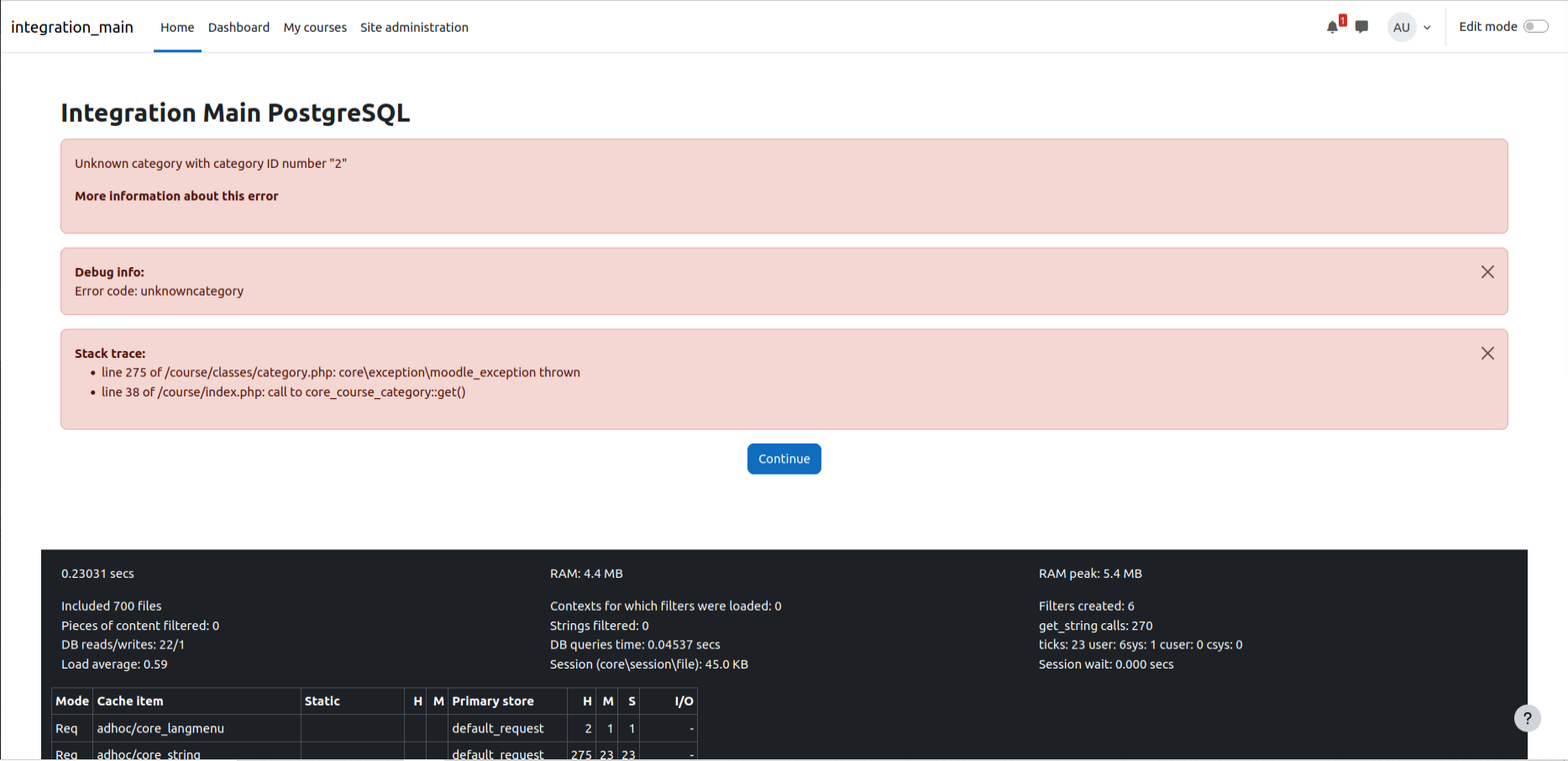
Task: Click the RAM peak: 5.4 MB stat
Action: coord(1090,574)
